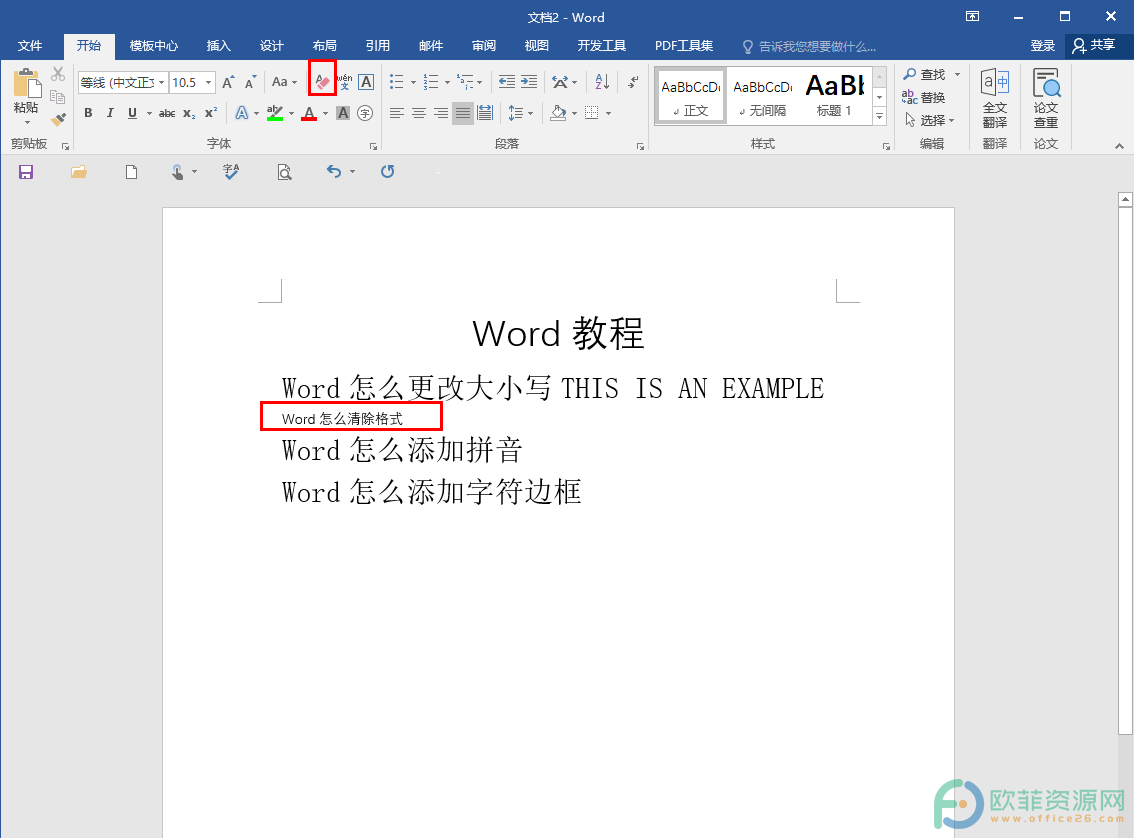Viewport: 1134px width, 838px height.
Task: Open the print preview icon
Action: pos(284,172)
